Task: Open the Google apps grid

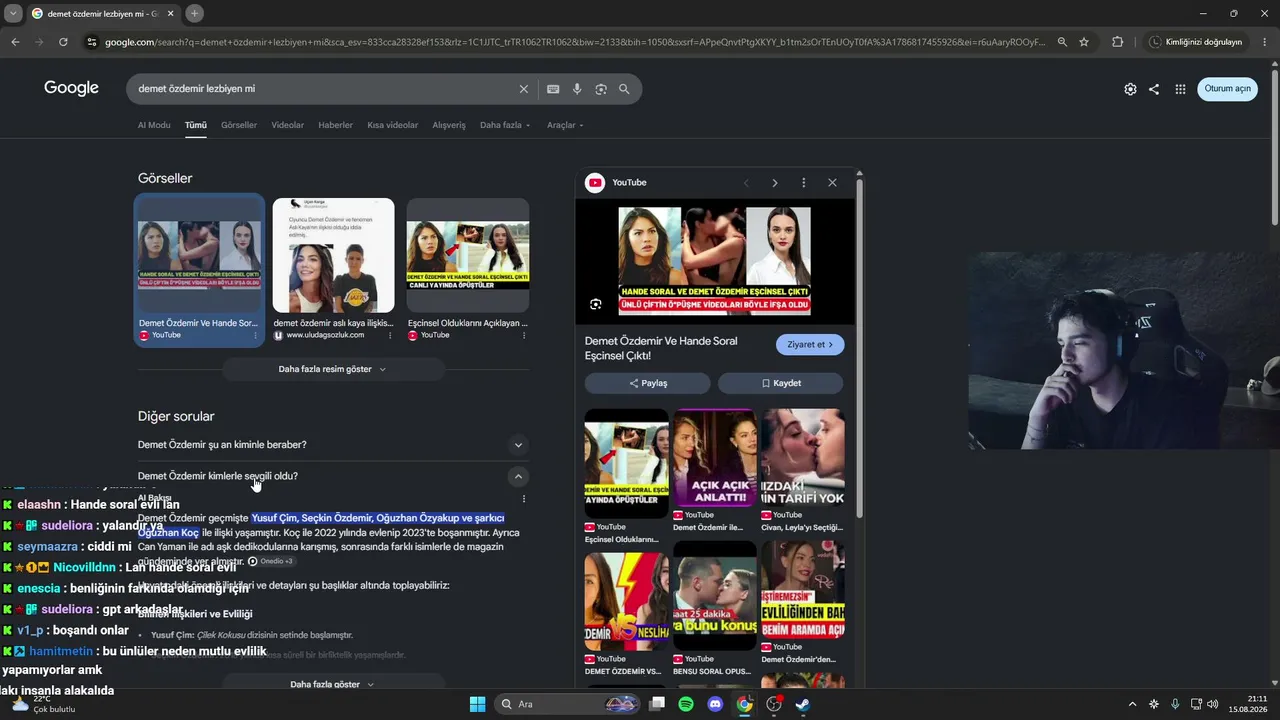Action: 1180,89
